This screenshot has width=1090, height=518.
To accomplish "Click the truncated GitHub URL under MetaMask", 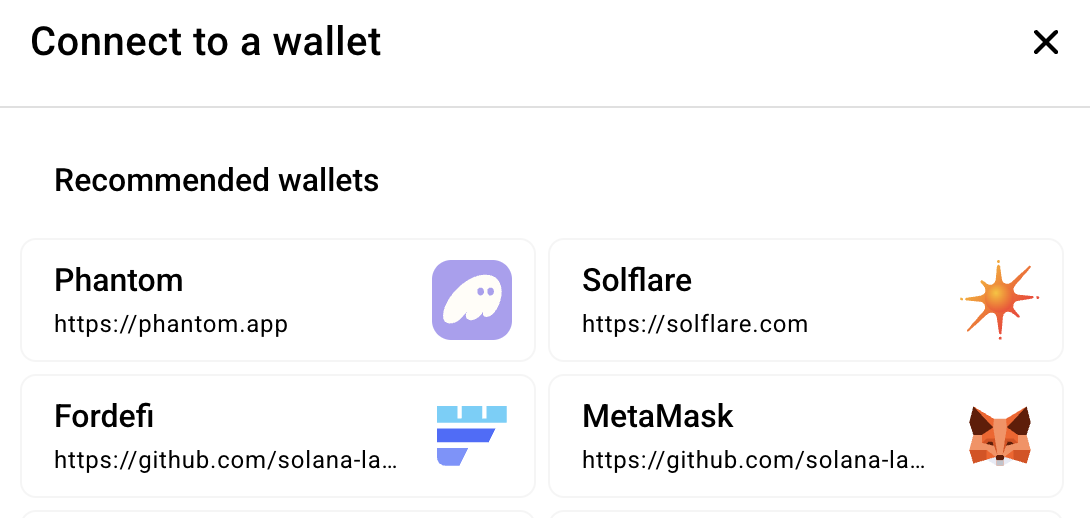I will point(754,460).
